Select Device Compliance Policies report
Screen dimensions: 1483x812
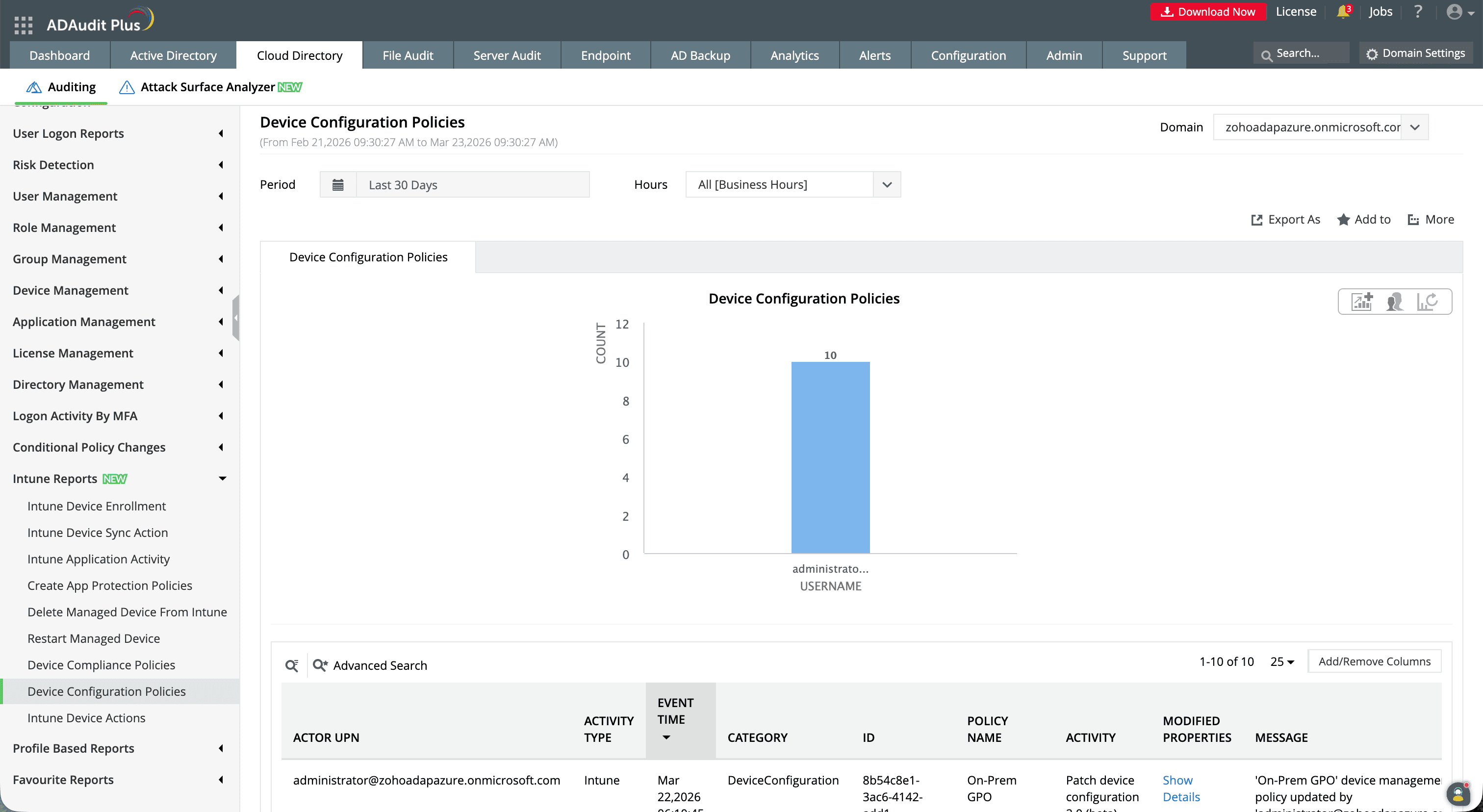point(101,664)
